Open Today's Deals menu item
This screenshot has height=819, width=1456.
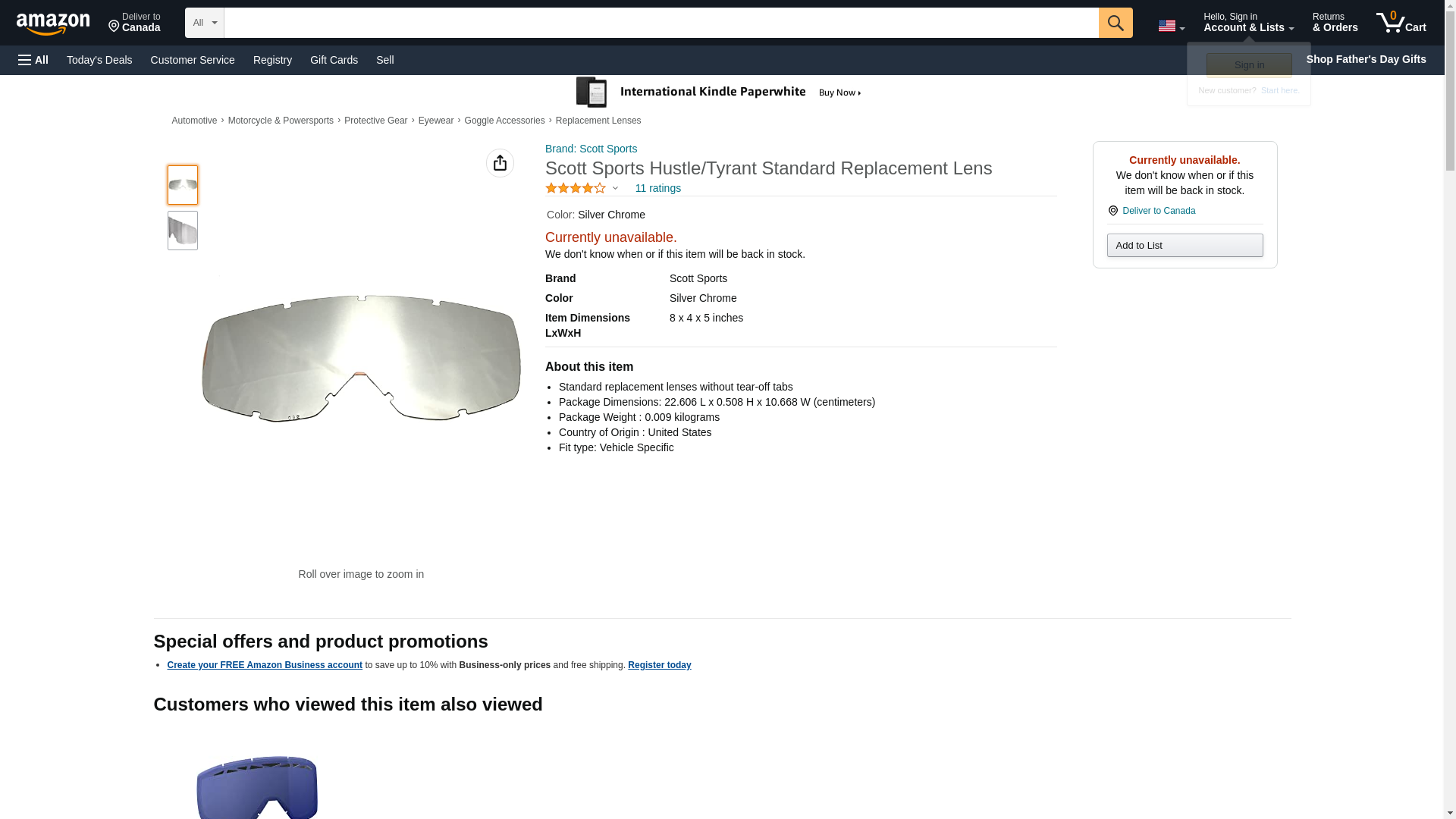point(99,60)
